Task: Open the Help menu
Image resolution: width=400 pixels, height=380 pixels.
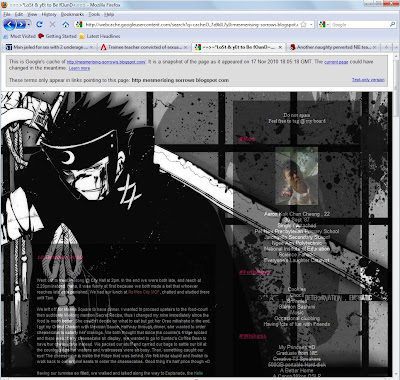Action: (109, 14)
